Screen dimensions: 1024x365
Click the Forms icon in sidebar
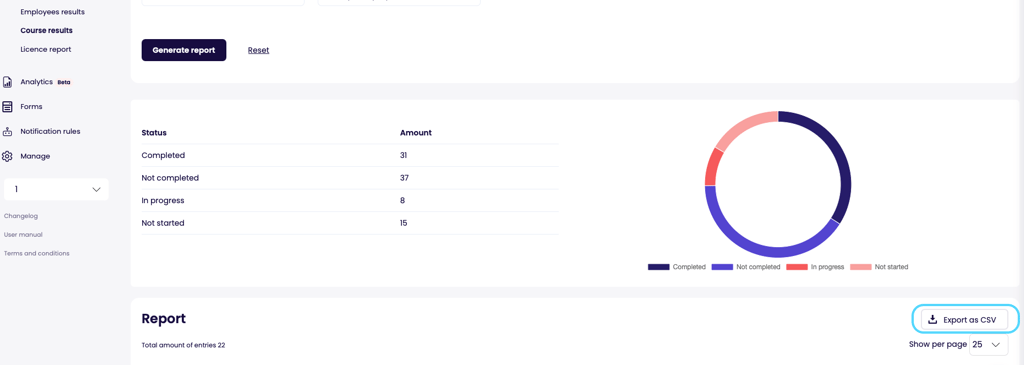(x=8, y=106)
